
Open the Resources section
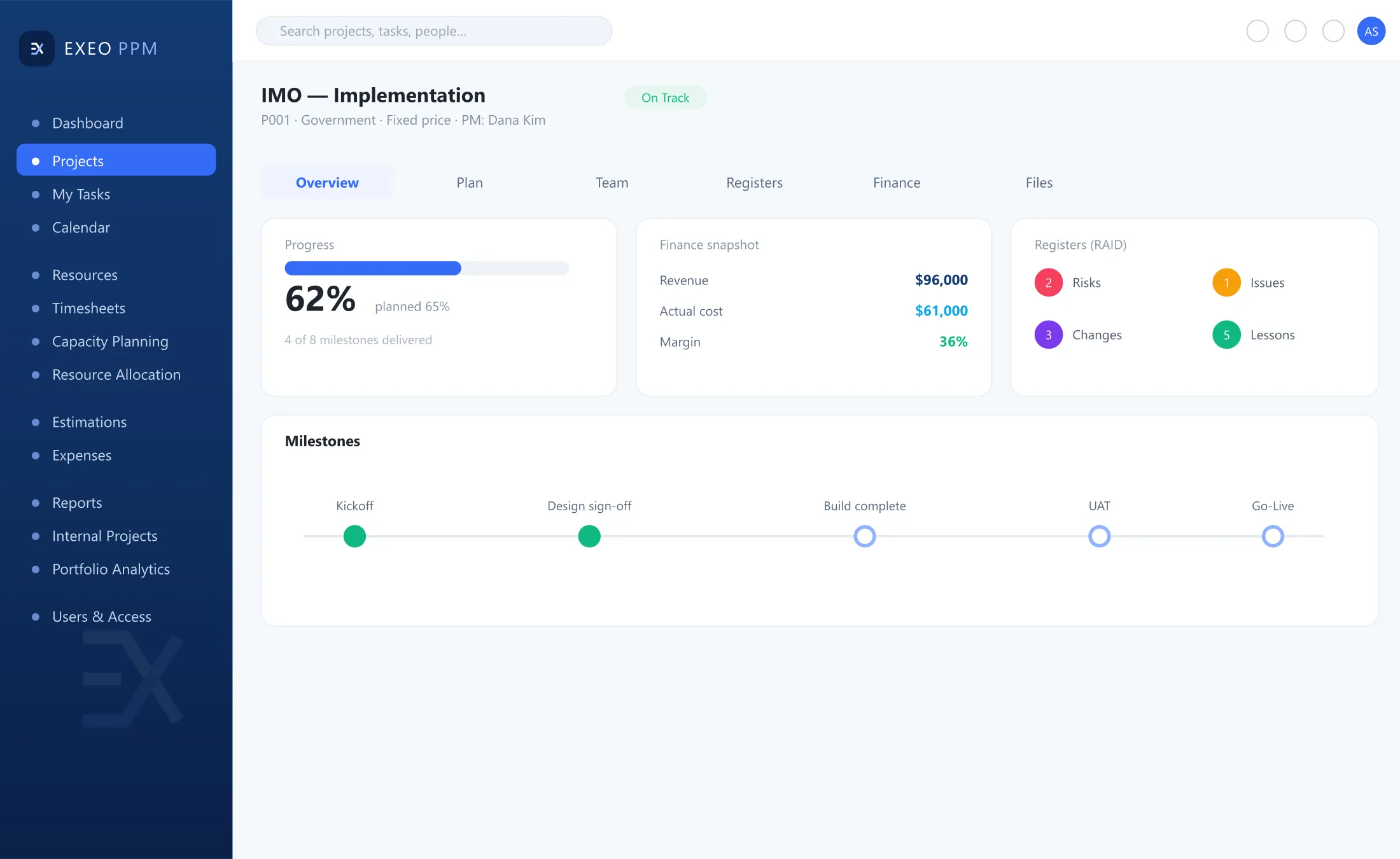116,275
